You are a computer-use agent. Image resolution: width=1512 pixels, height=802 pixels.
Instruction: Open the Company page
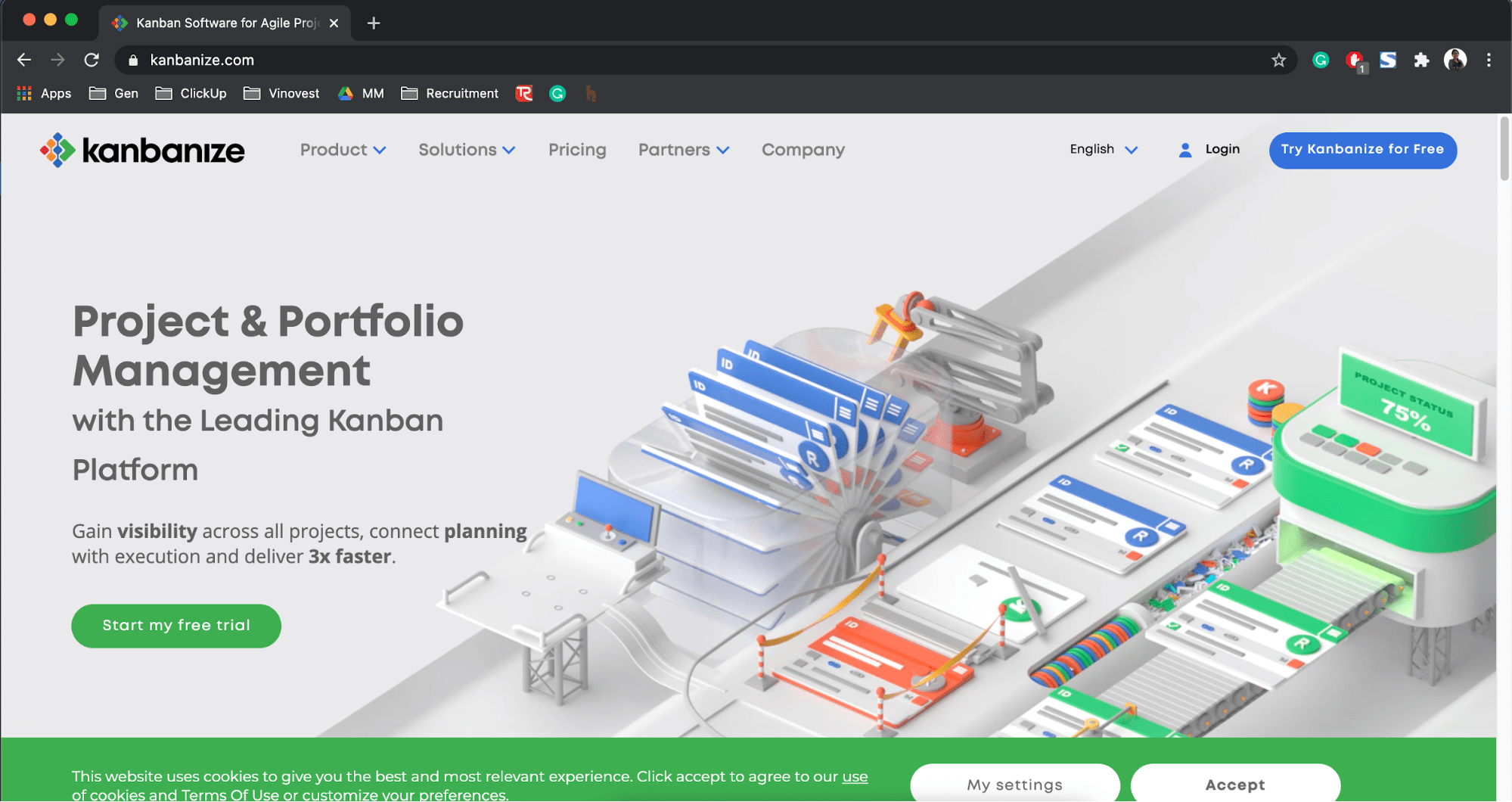click(x=803, y=150)
